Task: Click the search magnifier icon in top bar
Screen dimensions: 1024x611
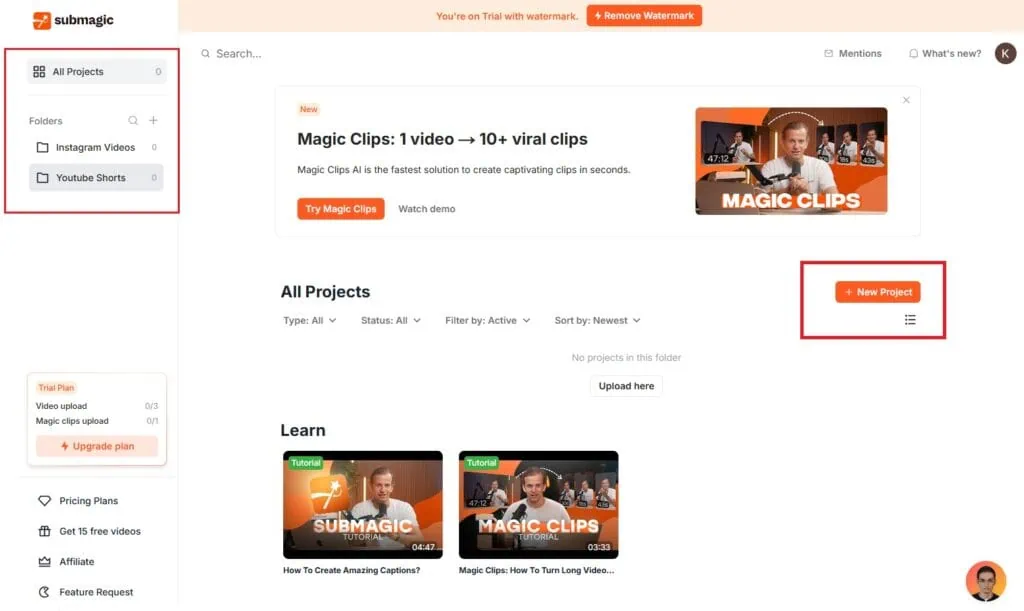Action: point(205,54)
